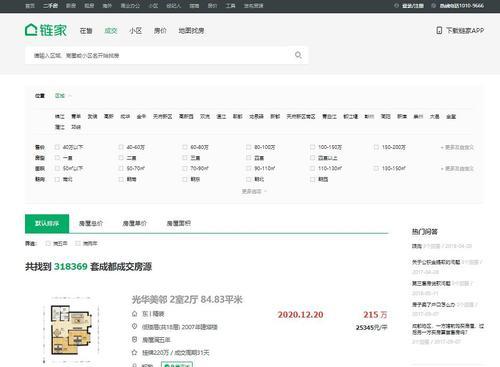
Task: Filter by 高新西 district
Action: (186, 116)
